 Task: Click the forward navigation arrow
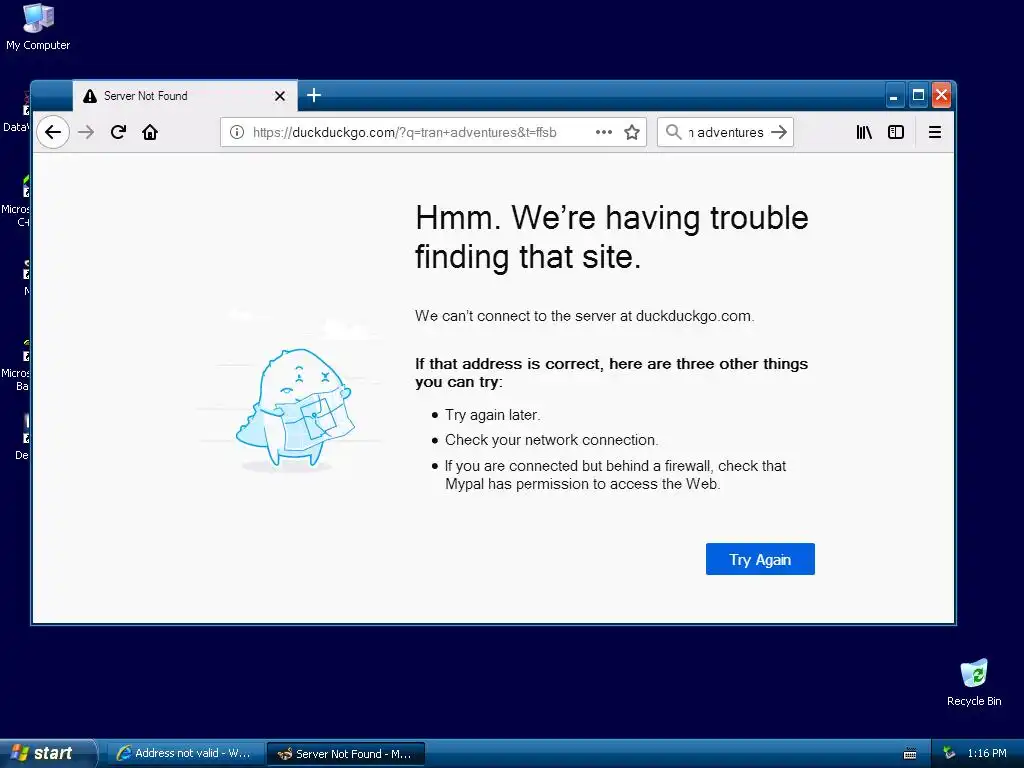pyautogui.click(x=86, y=132)
